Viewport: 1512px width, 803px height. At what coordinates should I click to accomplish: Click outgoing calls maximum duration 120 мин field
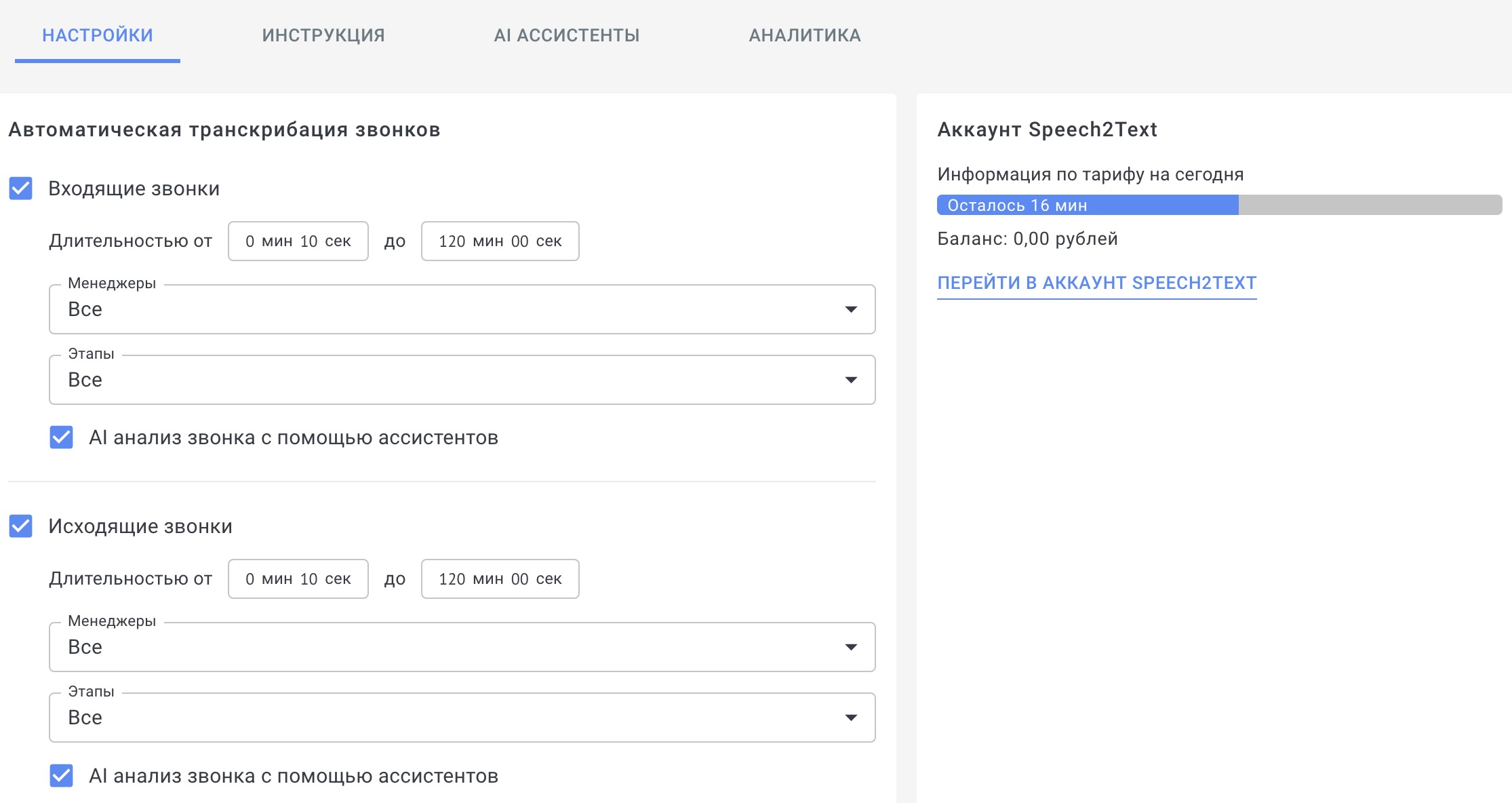pyautogui.click(x=500, y=579)
